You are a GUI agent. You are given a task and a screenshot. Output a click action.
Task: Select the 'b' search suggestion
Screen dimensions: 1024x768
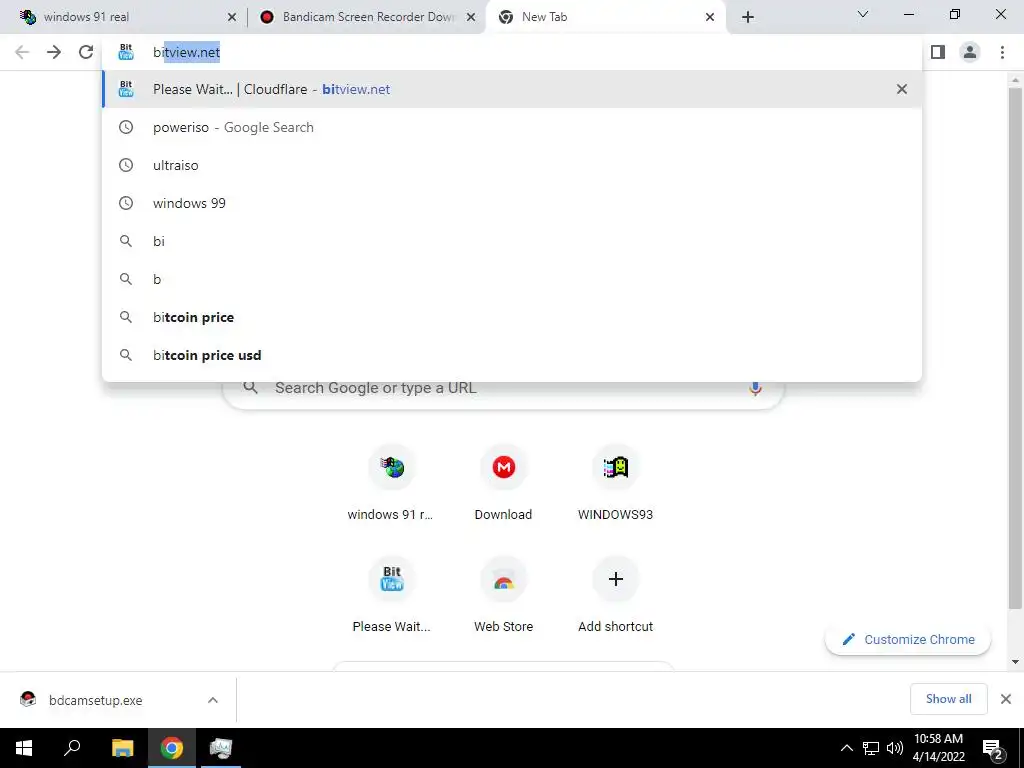coord(512,279)
